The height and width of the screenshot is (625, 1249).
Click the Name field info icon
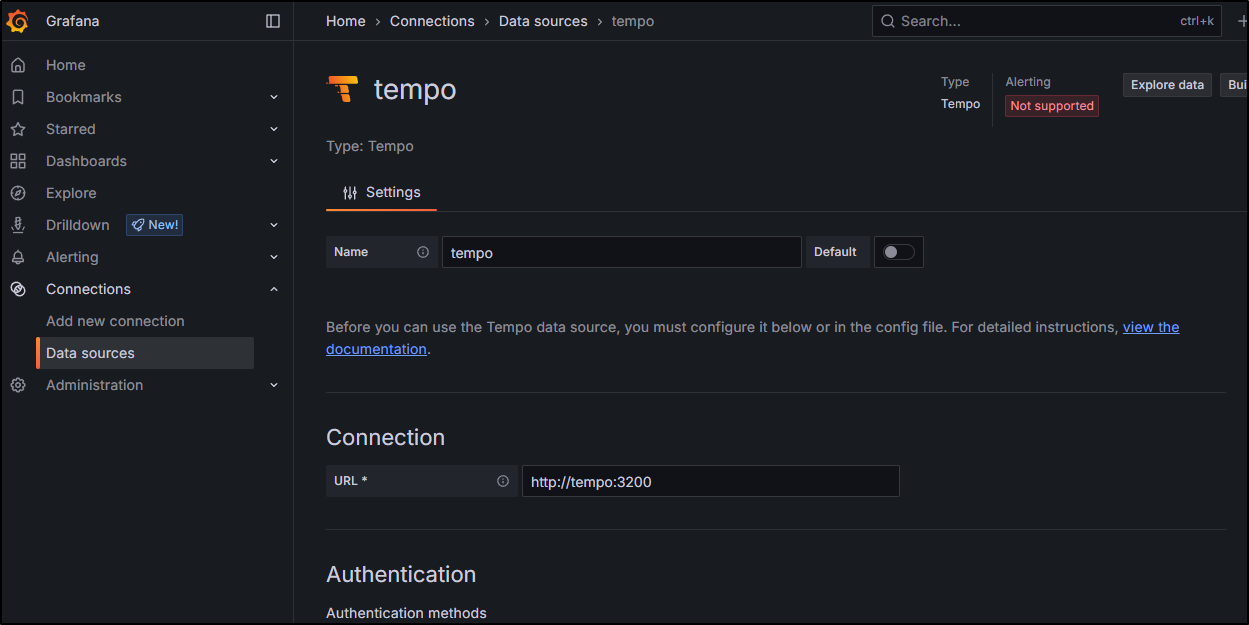pyautogui.click(x=423, y=252)
